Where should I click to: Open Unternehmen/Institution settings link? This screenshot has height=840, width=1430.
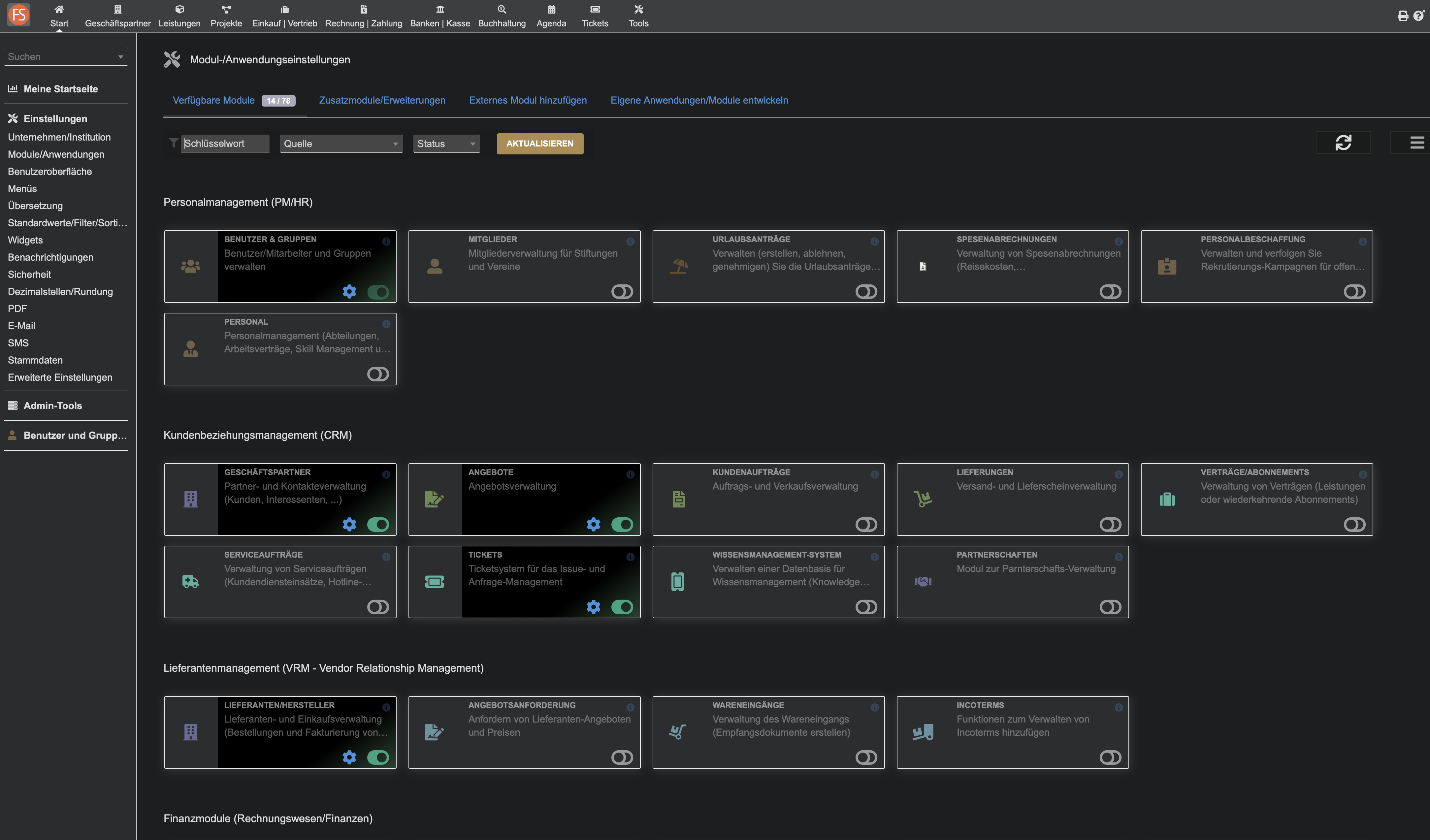59,137
